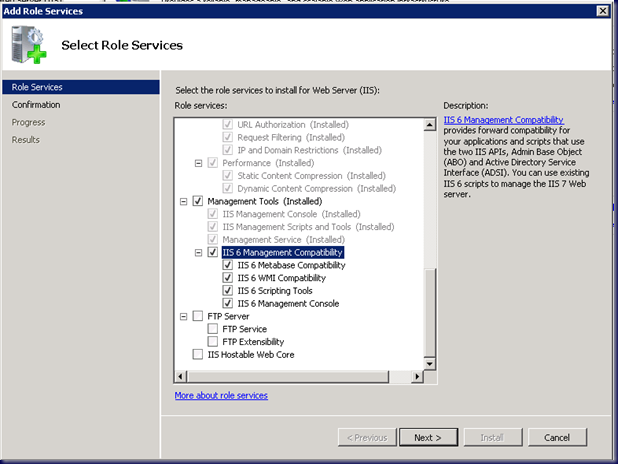Click the Install button
Image resolution: width=618 pixels, height=464 pixels.
point(493,437)
